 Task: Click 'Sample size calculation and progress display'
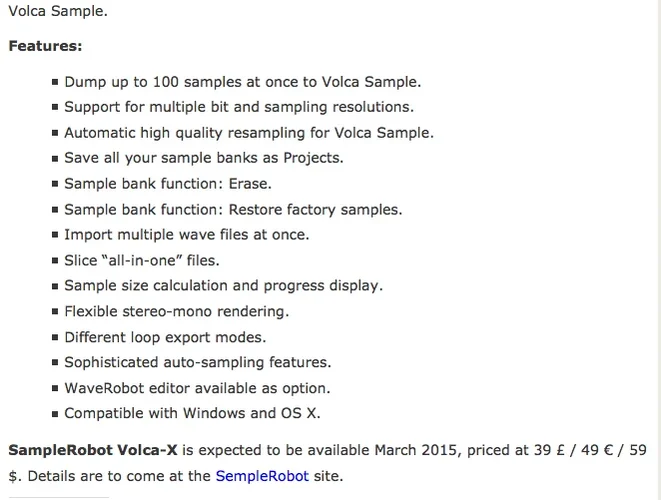(223, 286)
